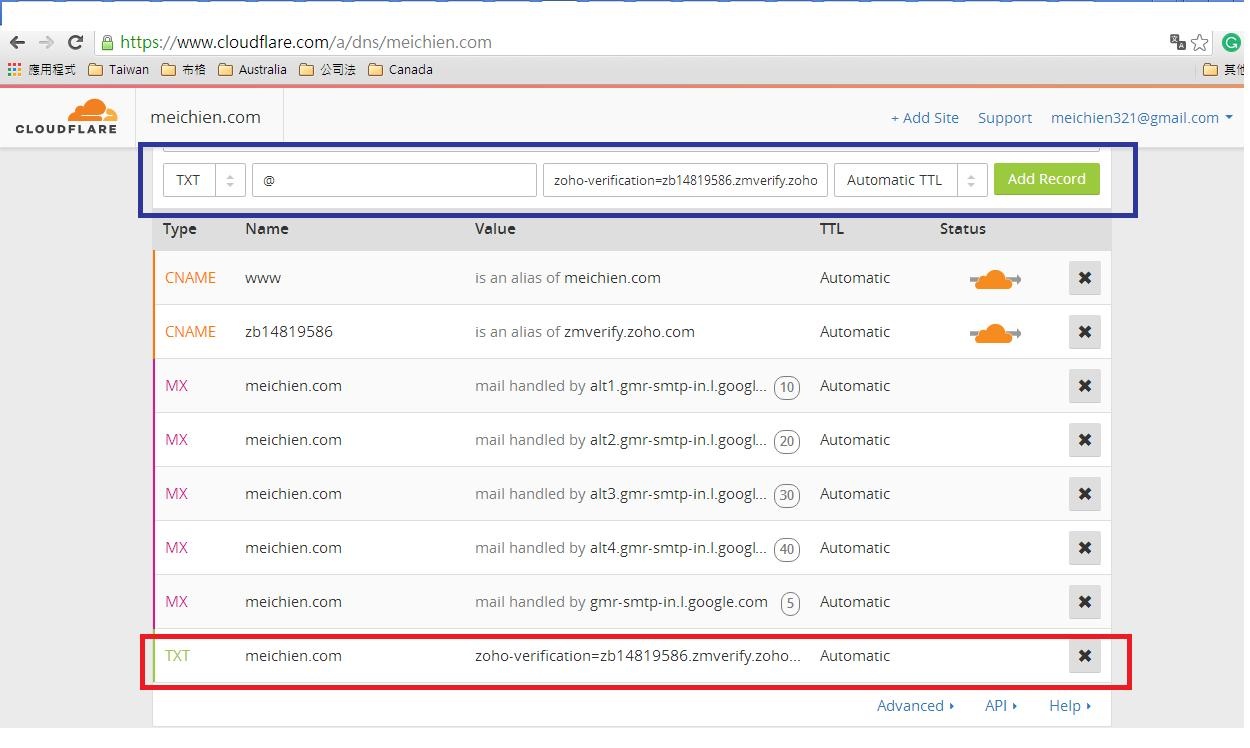Viewport: 1250px width, 748px height.
Task: Open the Taiwan bookmarks folder
Action: [x=119, y=70]
